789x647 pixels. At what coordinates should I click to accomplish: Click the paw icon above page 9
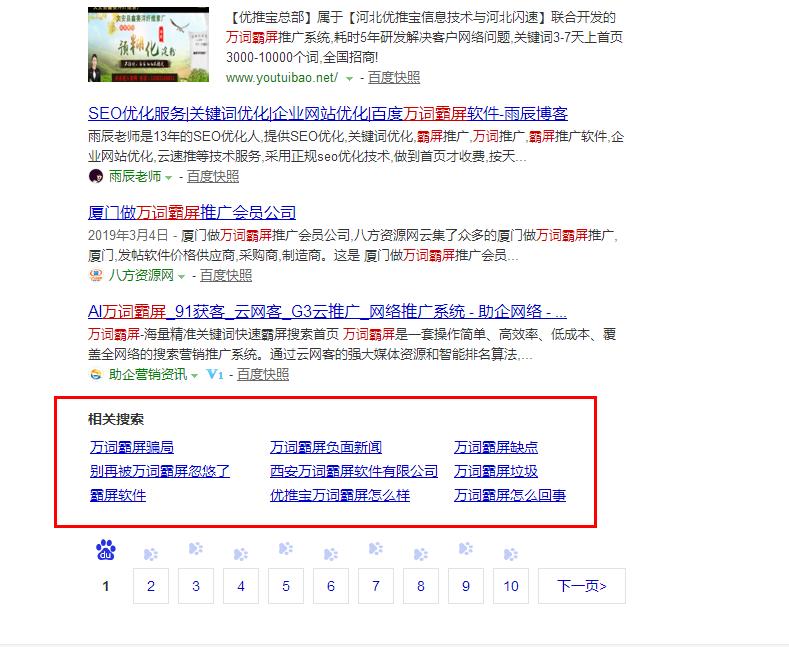466,548
